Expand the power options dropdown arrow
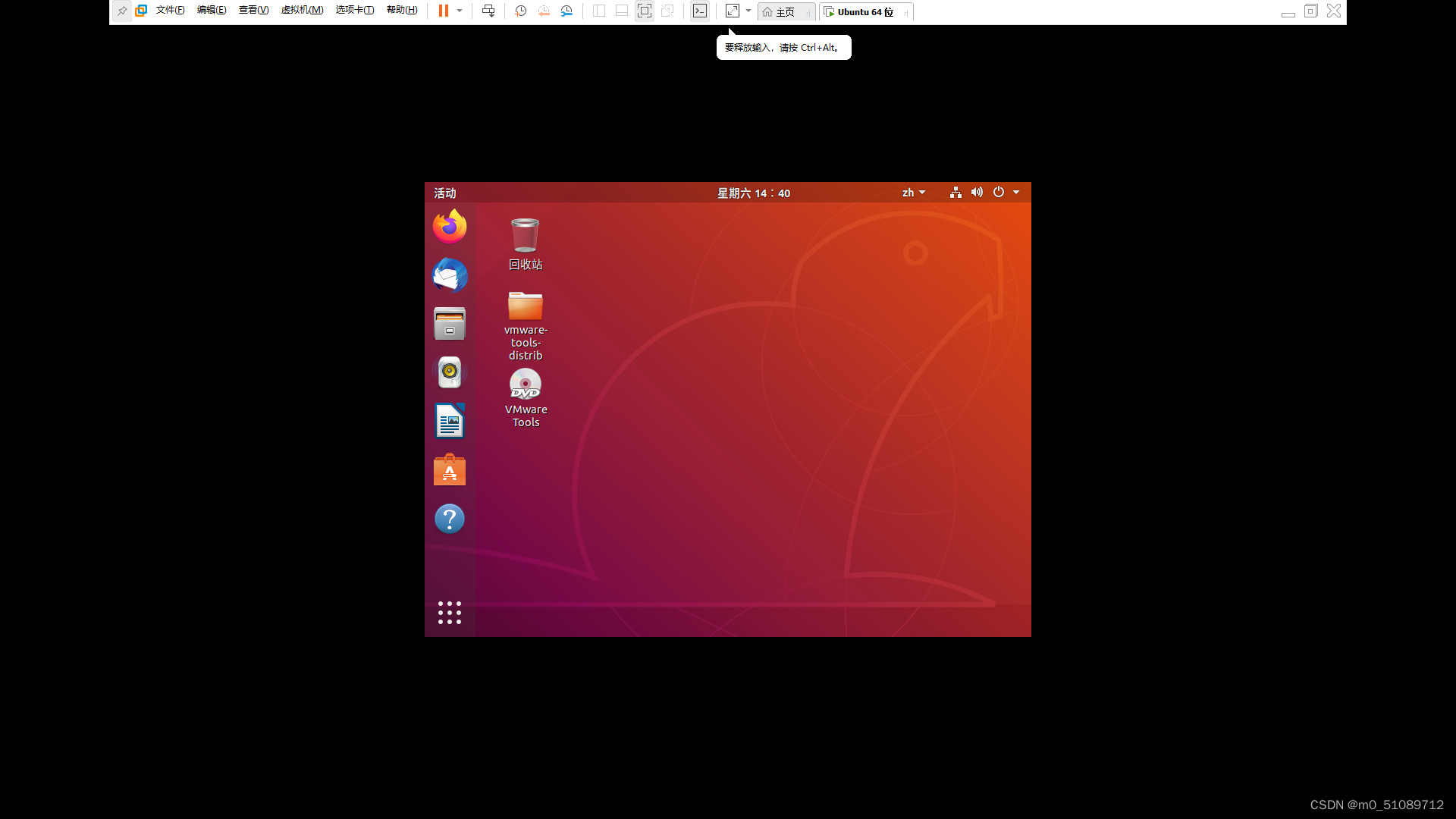Viewport: 1456px width, 819px height. pos(460,11)
